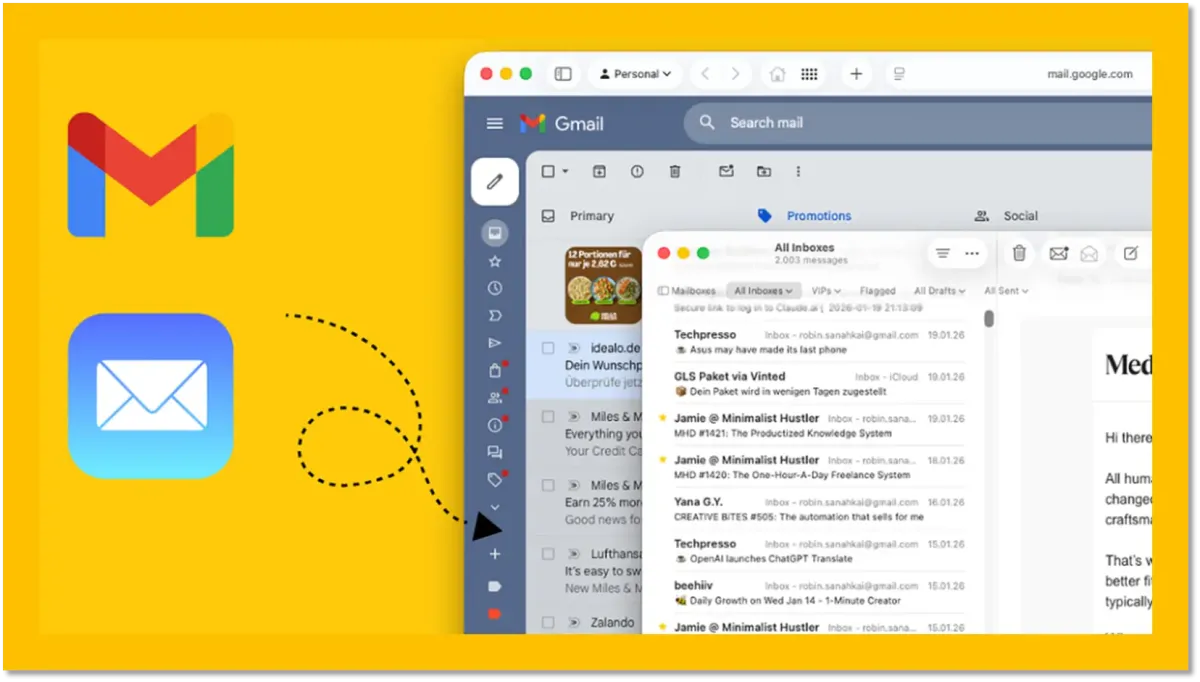
Task: Tick the Gmail select-all checkbox
Action: [548, 172]
